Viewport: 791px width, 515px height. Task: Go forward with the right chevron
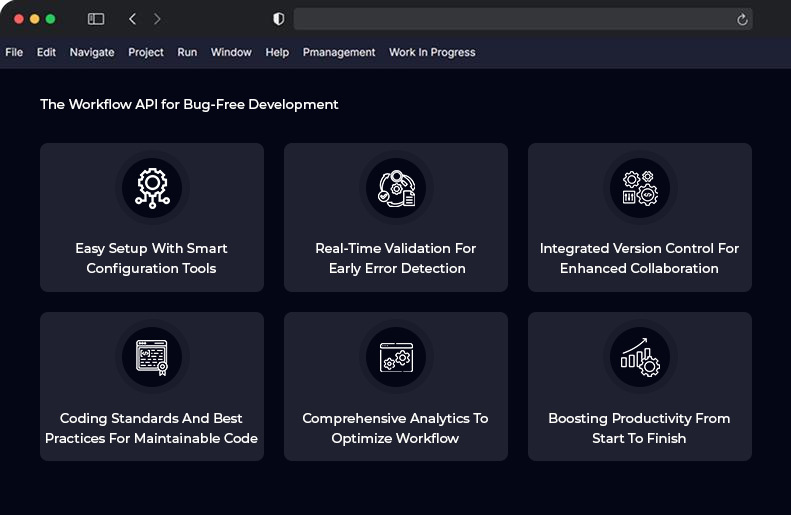157,19
